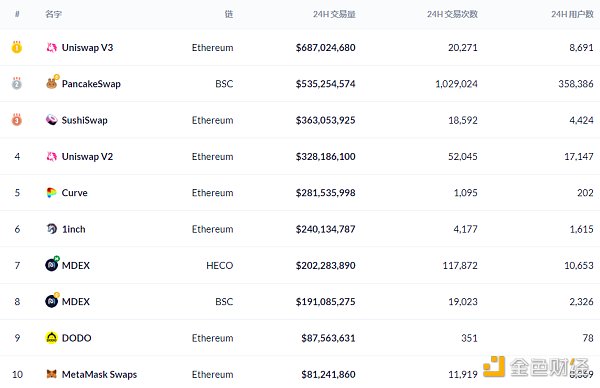Sort by 24H交易次数 column header

coord(452,14)
